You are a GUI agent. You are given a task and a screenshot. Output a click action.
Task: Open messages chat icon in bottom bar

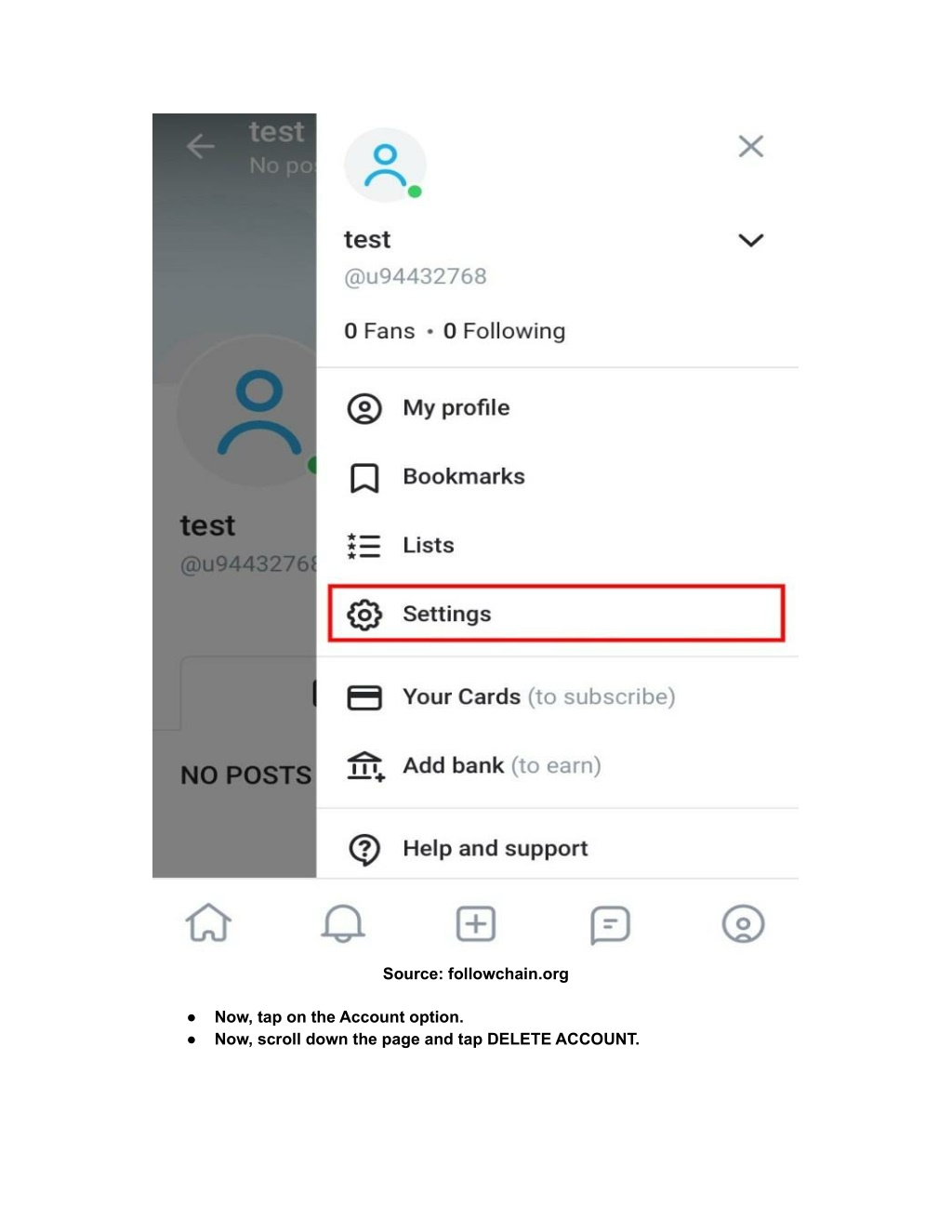(x=610, y=925)
